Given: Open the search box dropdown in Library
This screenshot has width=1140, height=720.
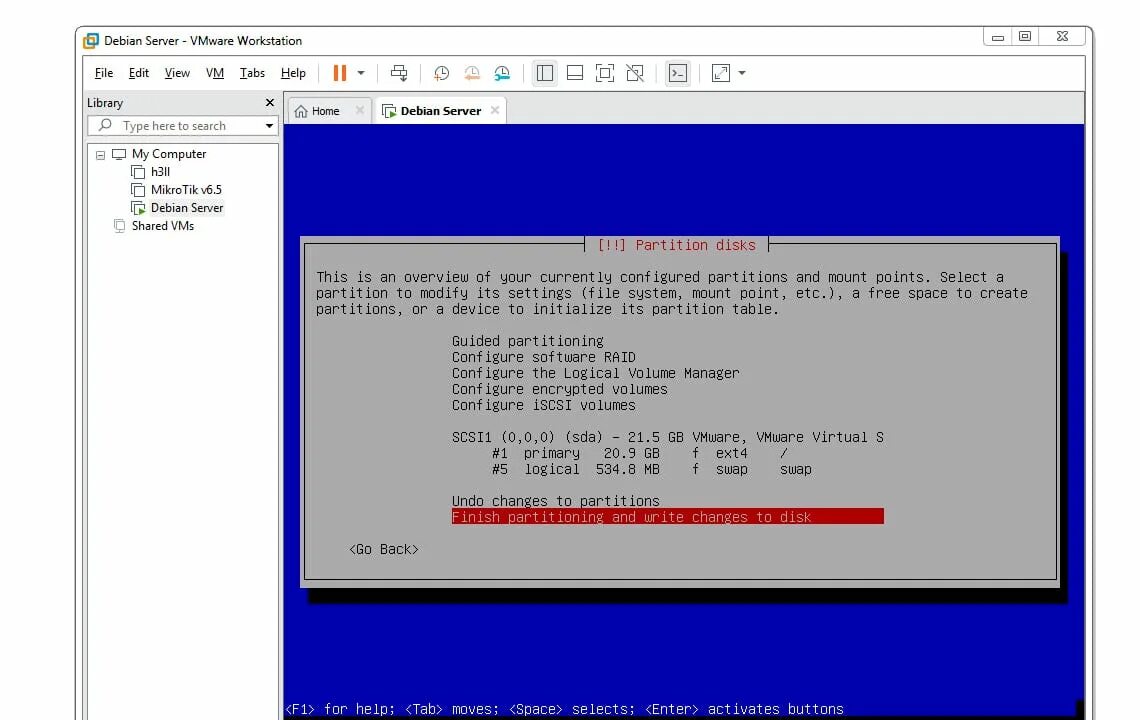Looking at the screenshot, I should tap(267, 125).
